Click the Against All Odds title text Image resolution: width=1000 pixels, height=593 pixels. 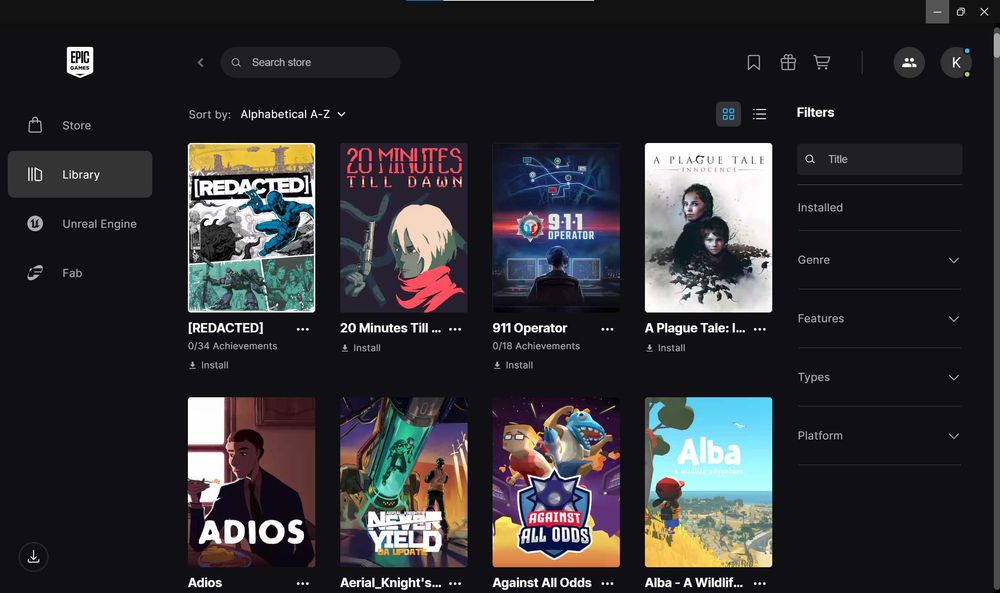(541, 583)
